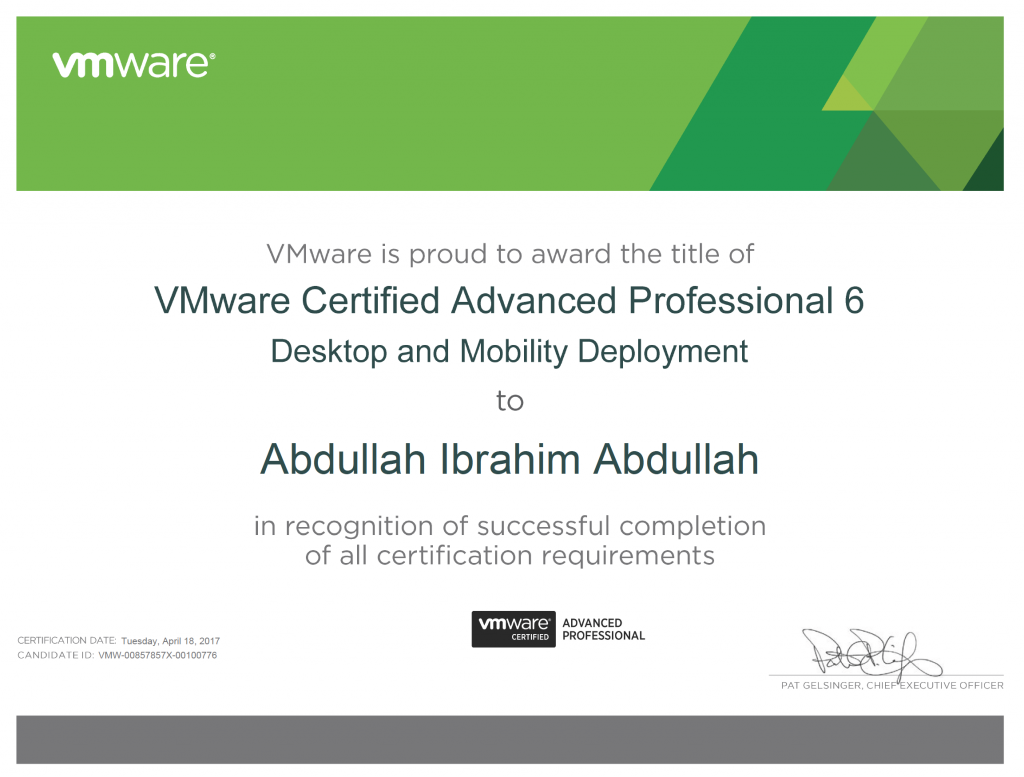Click the 'CERTIFICATION DATE:' label

point(67,641)
